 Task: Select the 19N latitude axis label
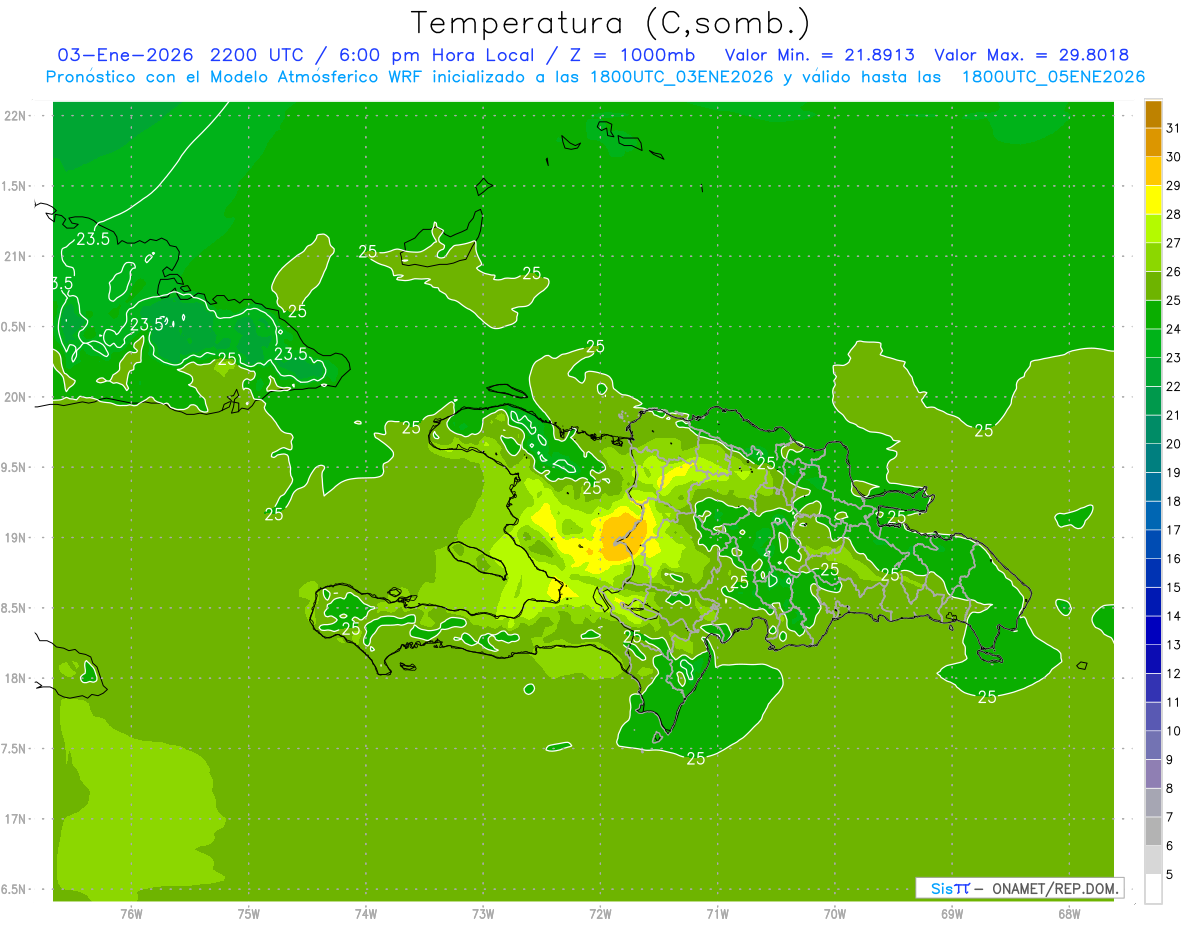click(x=15, y=537)
